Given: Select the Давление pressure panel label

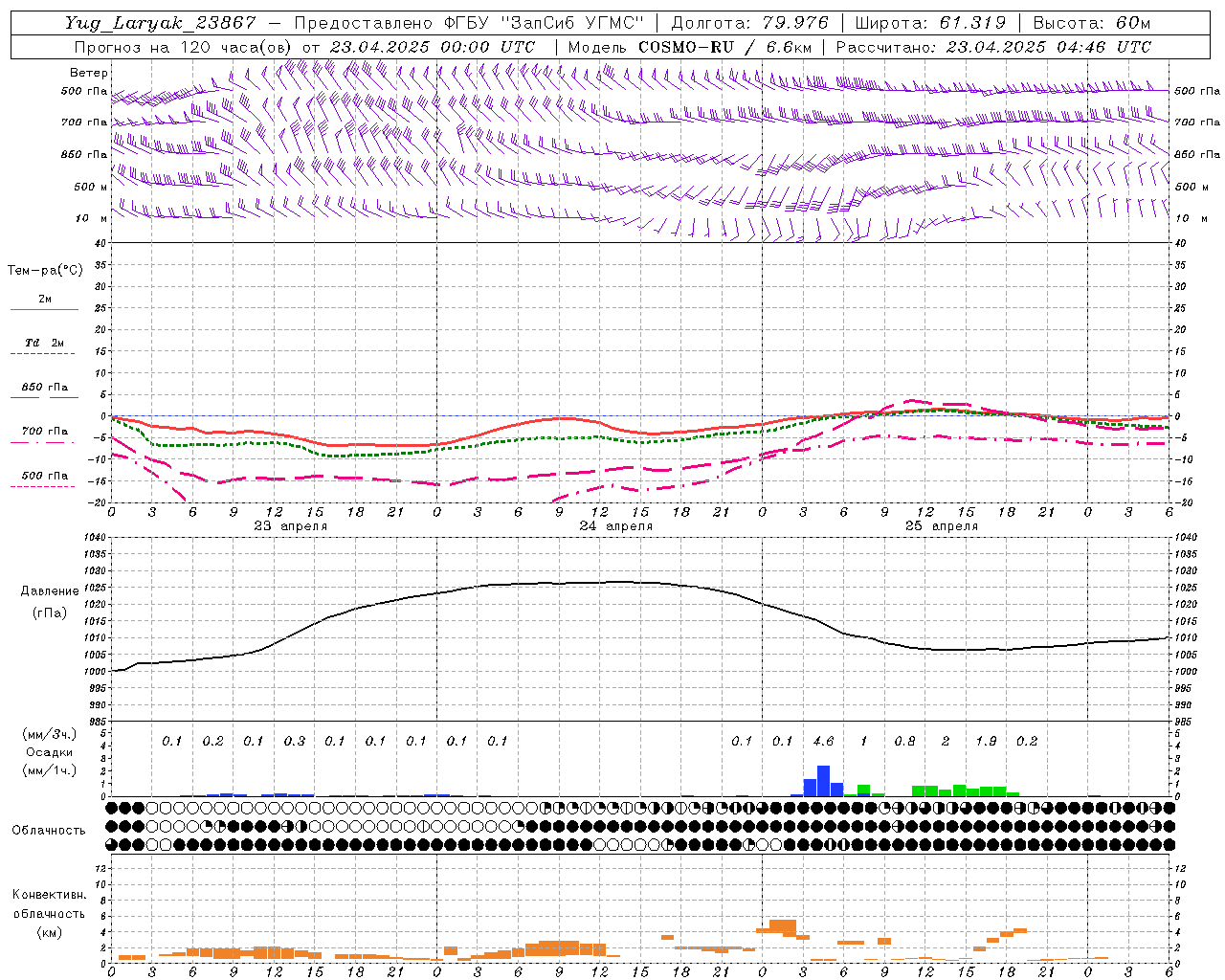Looking at the screenshot, I should click(x=50, y=591).
